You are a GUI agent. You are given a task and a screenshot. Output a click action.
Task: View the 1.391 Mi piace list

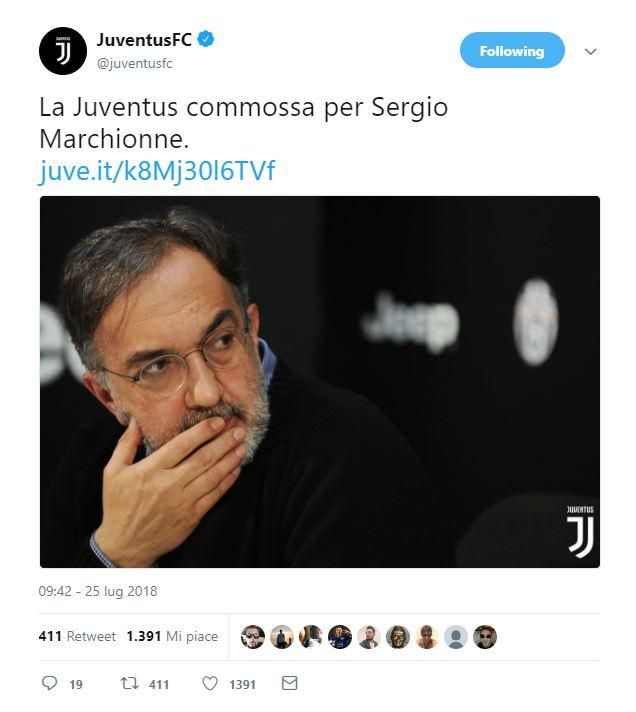tap(172, 636)
